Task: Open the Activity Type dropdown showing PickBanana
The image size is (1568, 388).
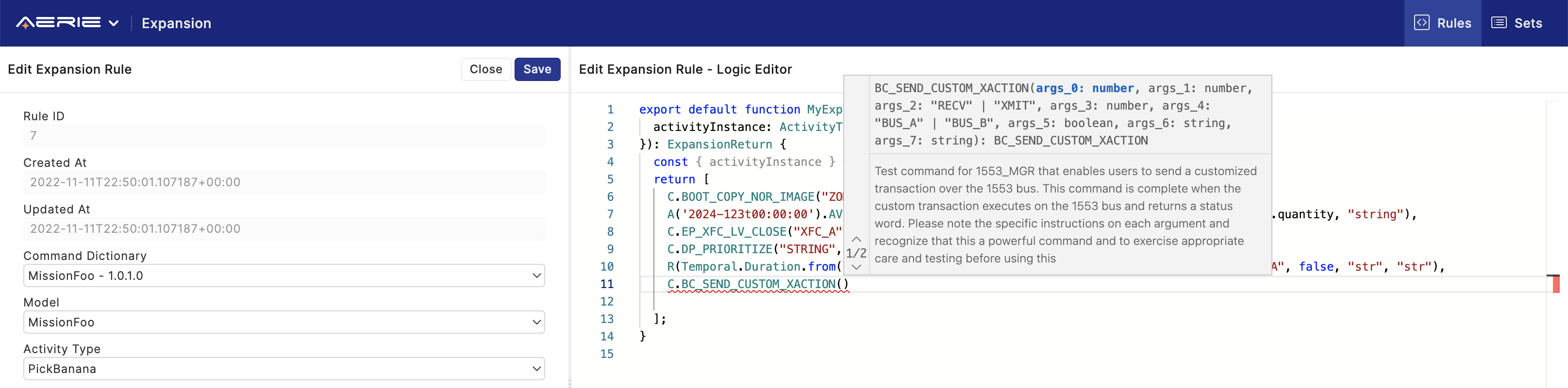Action: click(284, 369)
